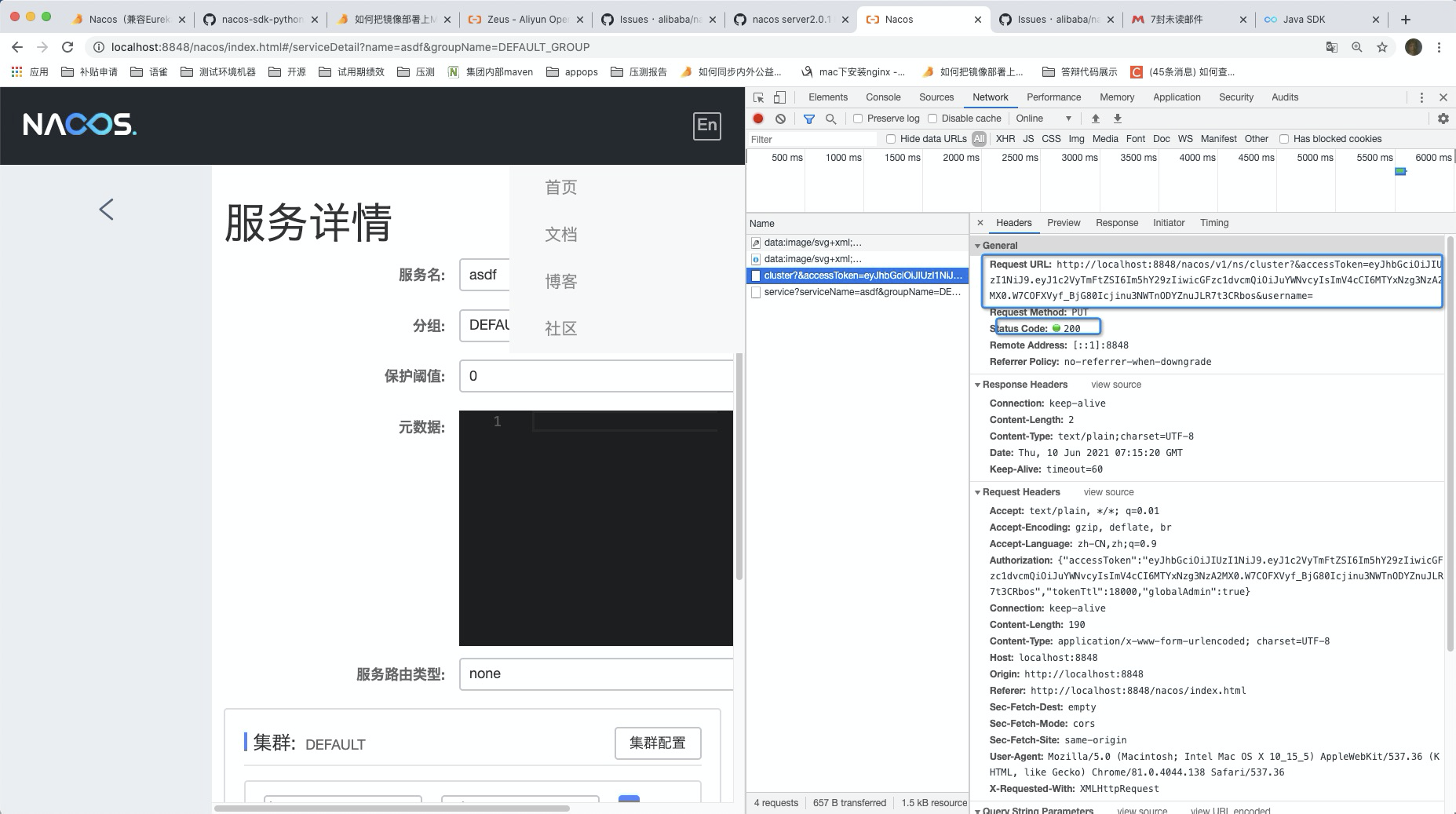This screenshot has width=1456, height=814.
Task: Select the DevTools inspect element icon
Action: tap(758, 97)
